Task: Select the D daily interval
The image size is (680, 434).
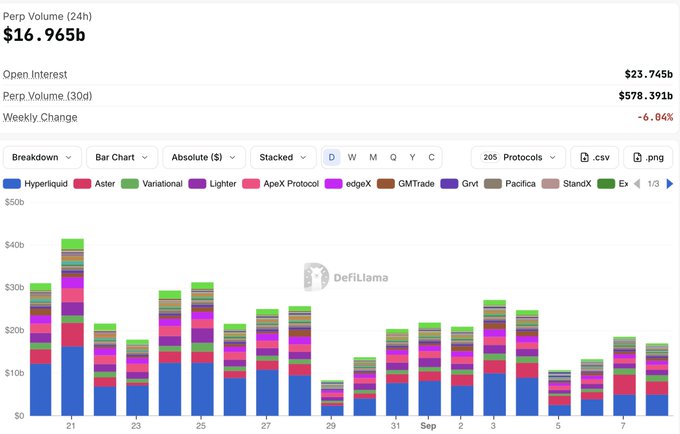Action: [x=332, y=157]
